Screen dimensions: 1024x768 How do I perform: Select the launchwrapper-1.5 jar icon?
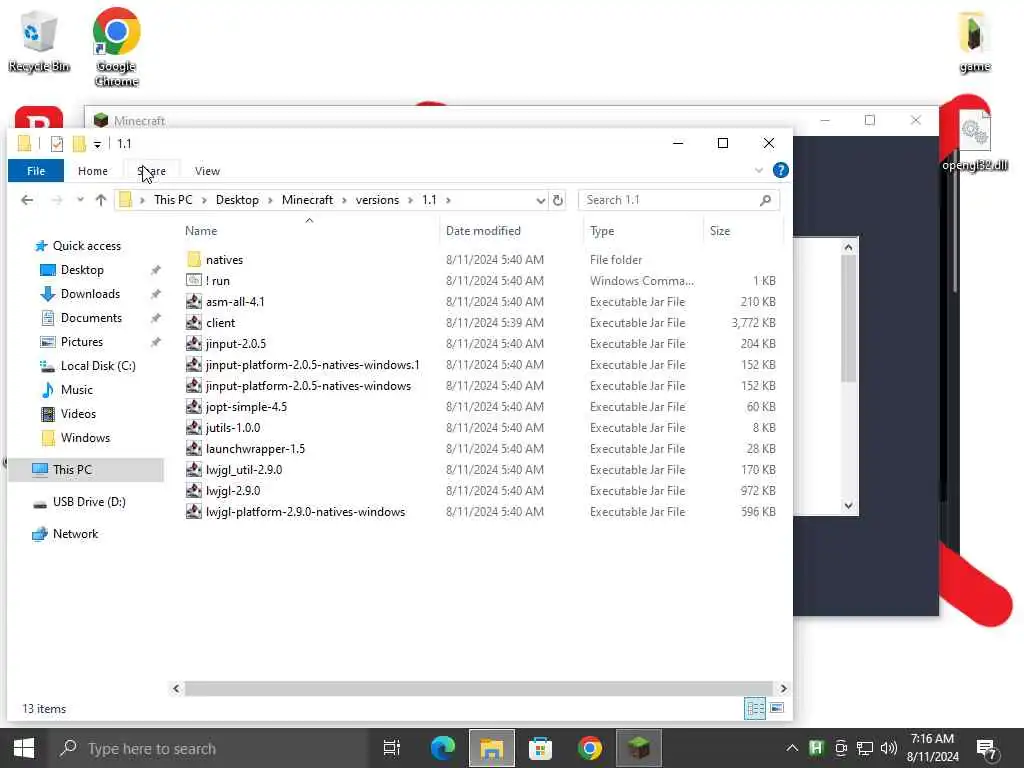point(193,448)
